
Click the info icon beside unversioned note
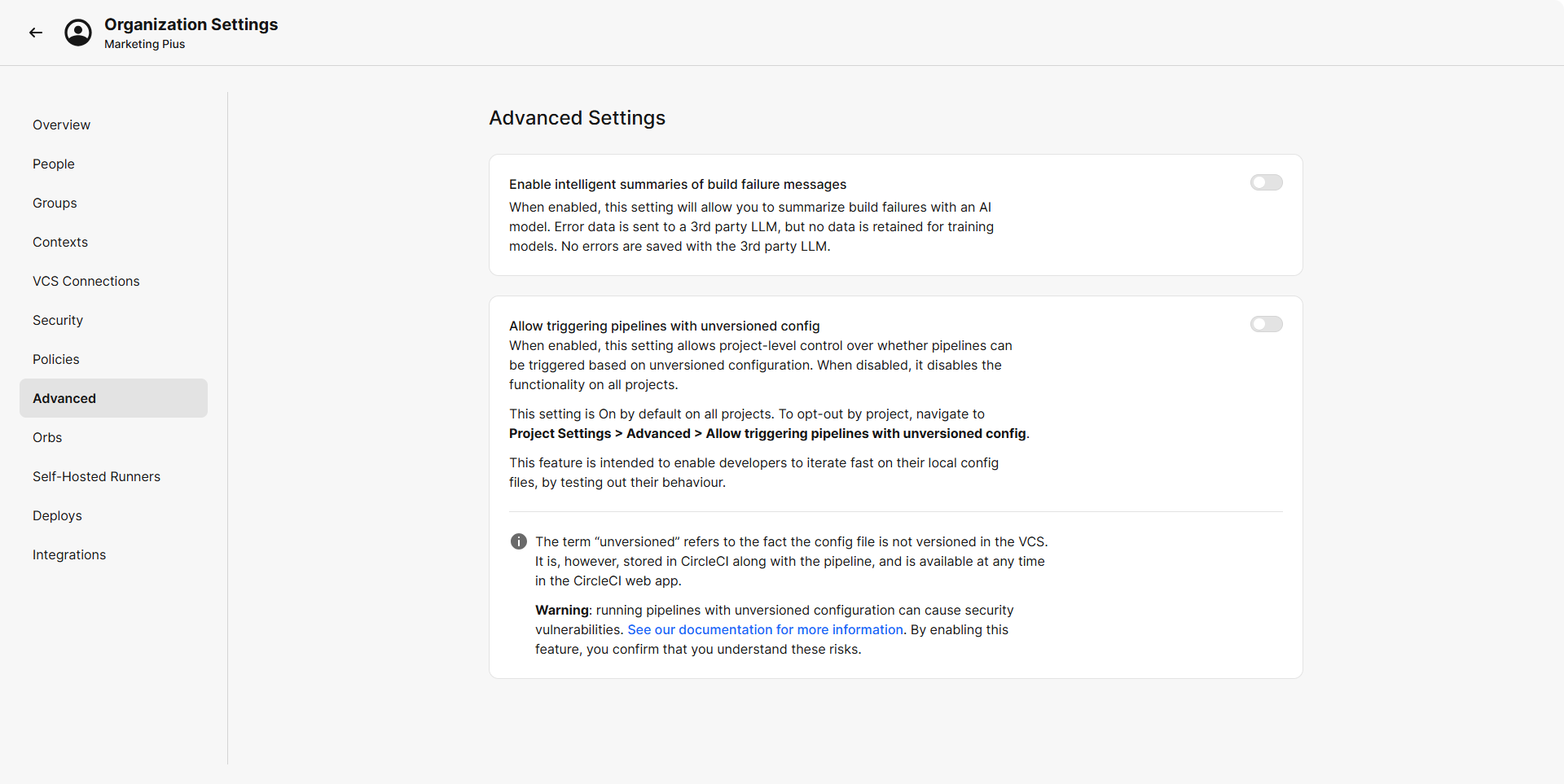[x=519, y=541]
